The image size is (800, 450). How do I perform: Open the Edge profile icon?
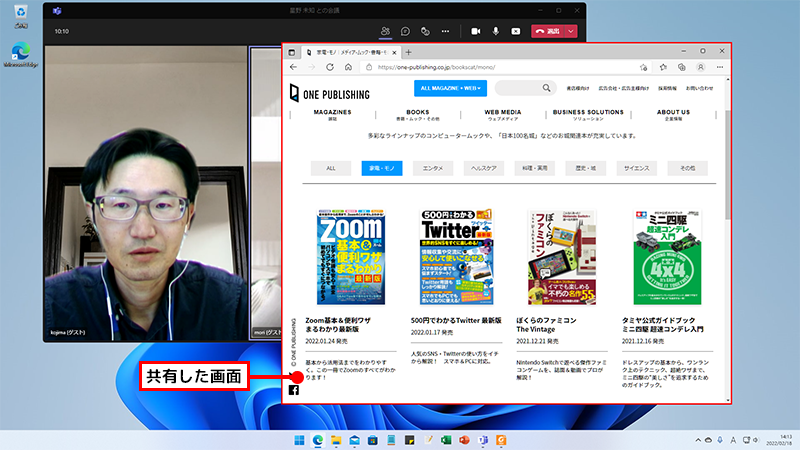(701, 67)
